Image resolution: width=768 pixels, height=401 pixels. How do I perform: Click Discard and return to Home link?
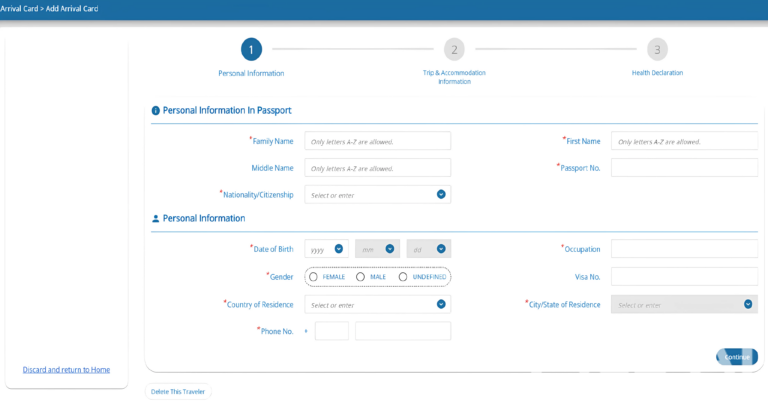click(66, 370)
